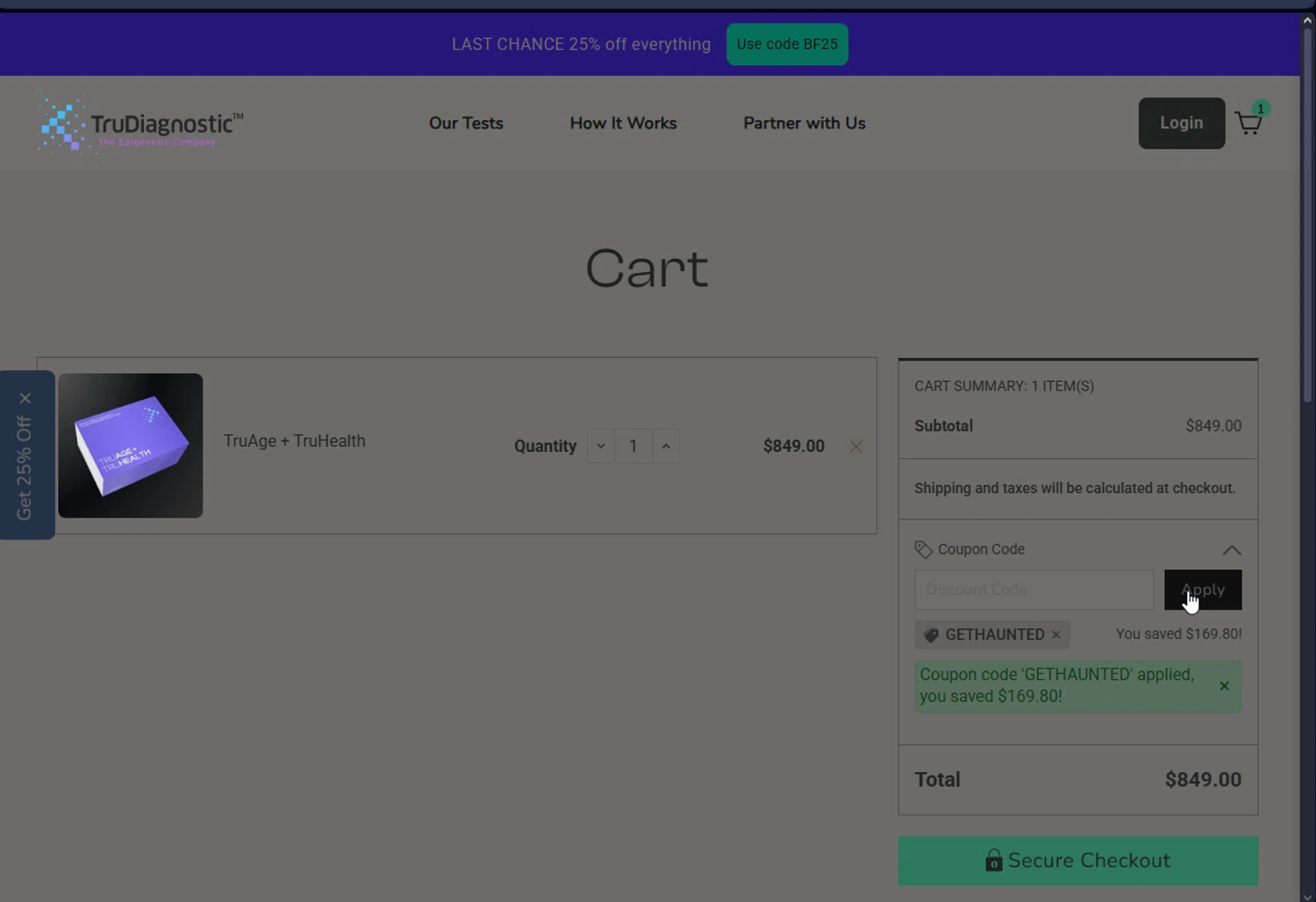
Task: Collapse the Coupon Code section
Action: pyautogui.click(x=1232, y=550)
